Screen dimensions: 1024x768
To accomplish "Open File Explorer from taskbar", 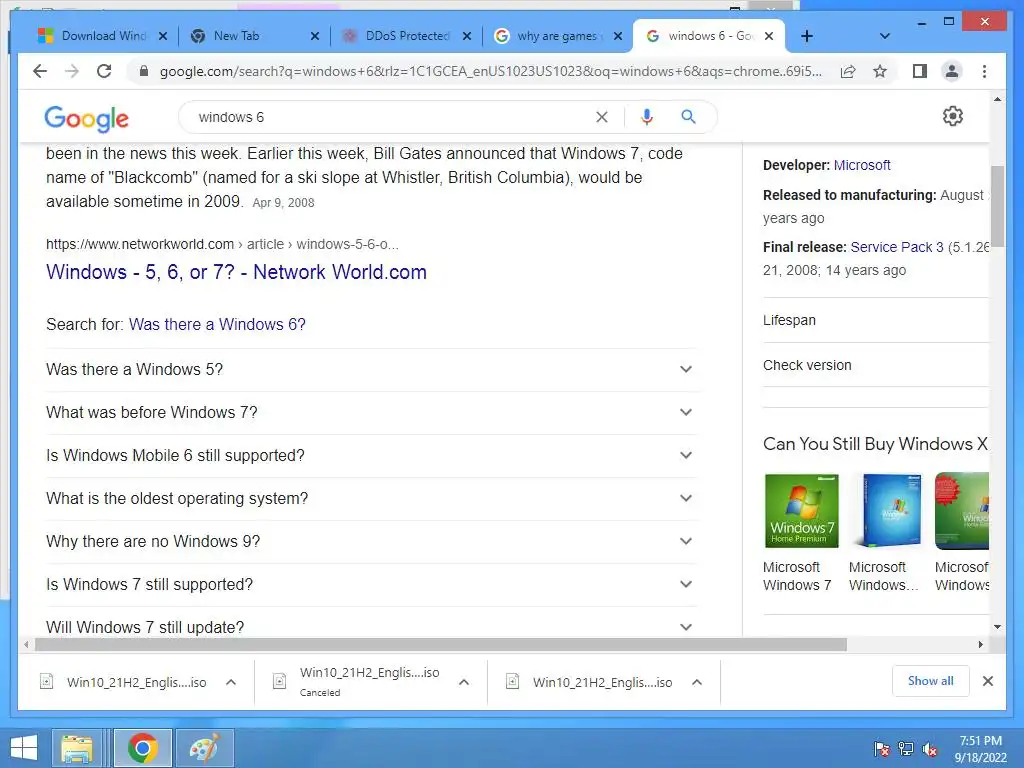I will coord(76,748).
